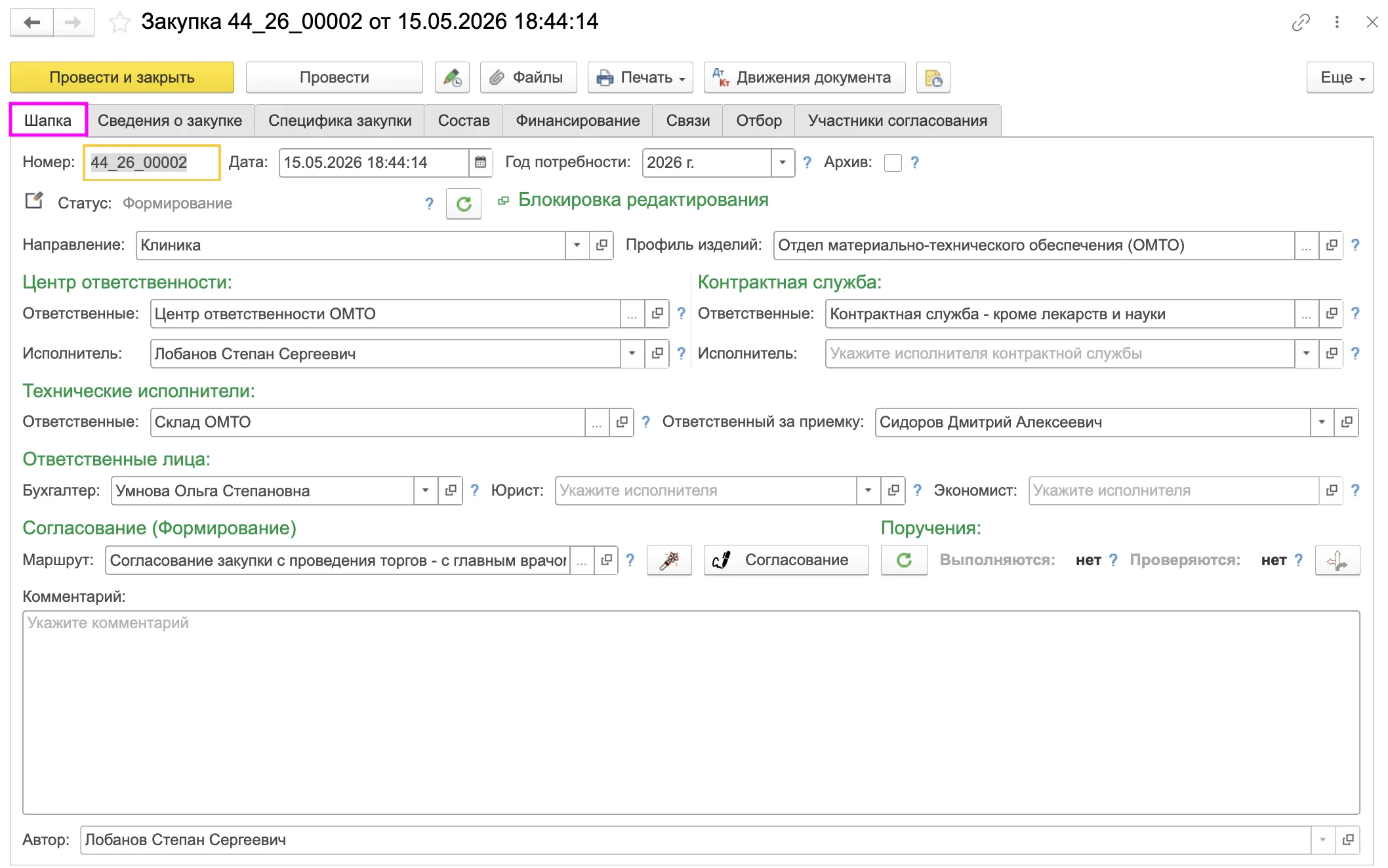Refresh Поручения with green arrow button
Screen dimensions: 1388x868
[x=904, y=560]
